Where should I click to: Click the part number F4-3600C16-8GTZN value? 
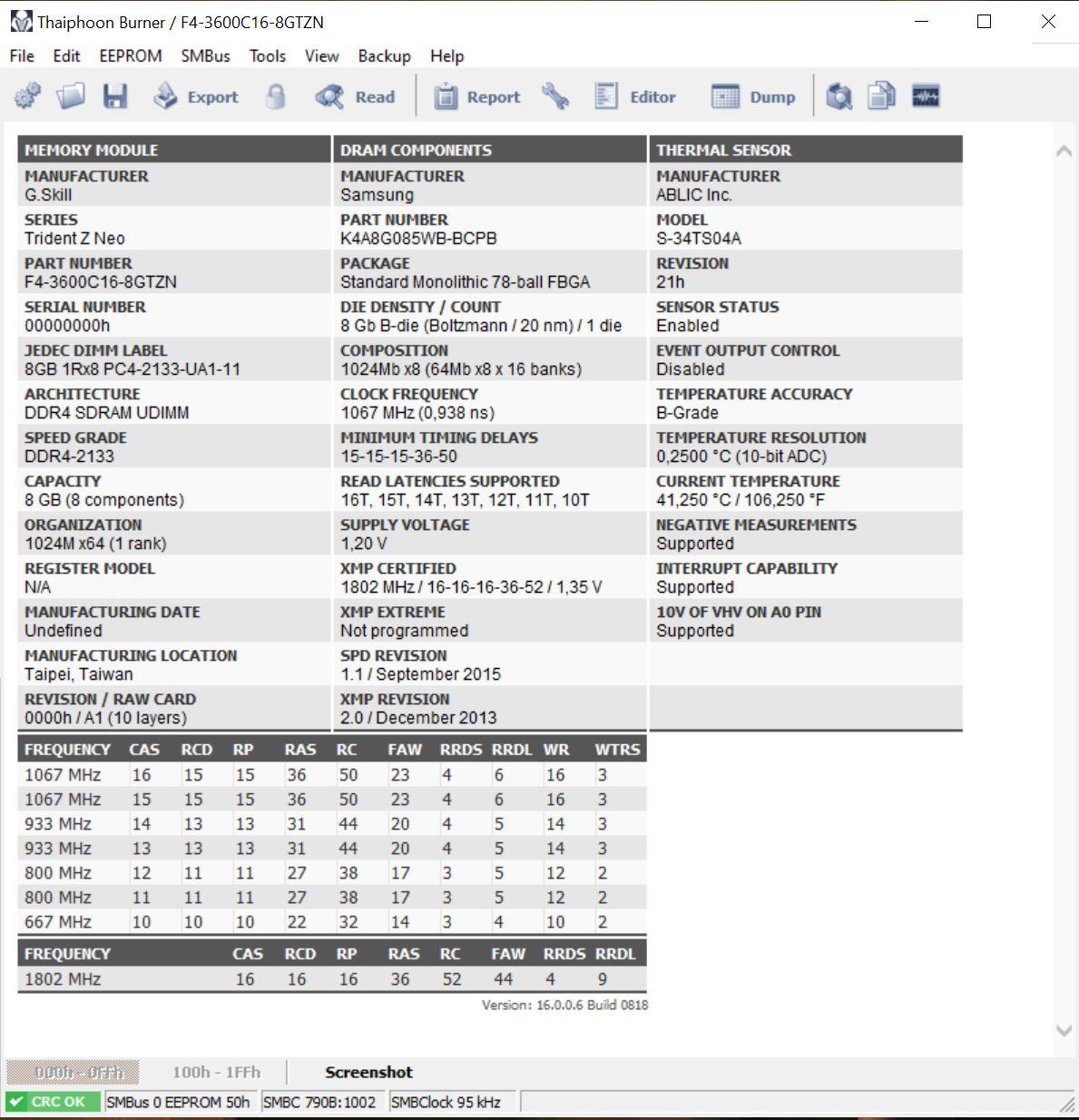[101, 282]
